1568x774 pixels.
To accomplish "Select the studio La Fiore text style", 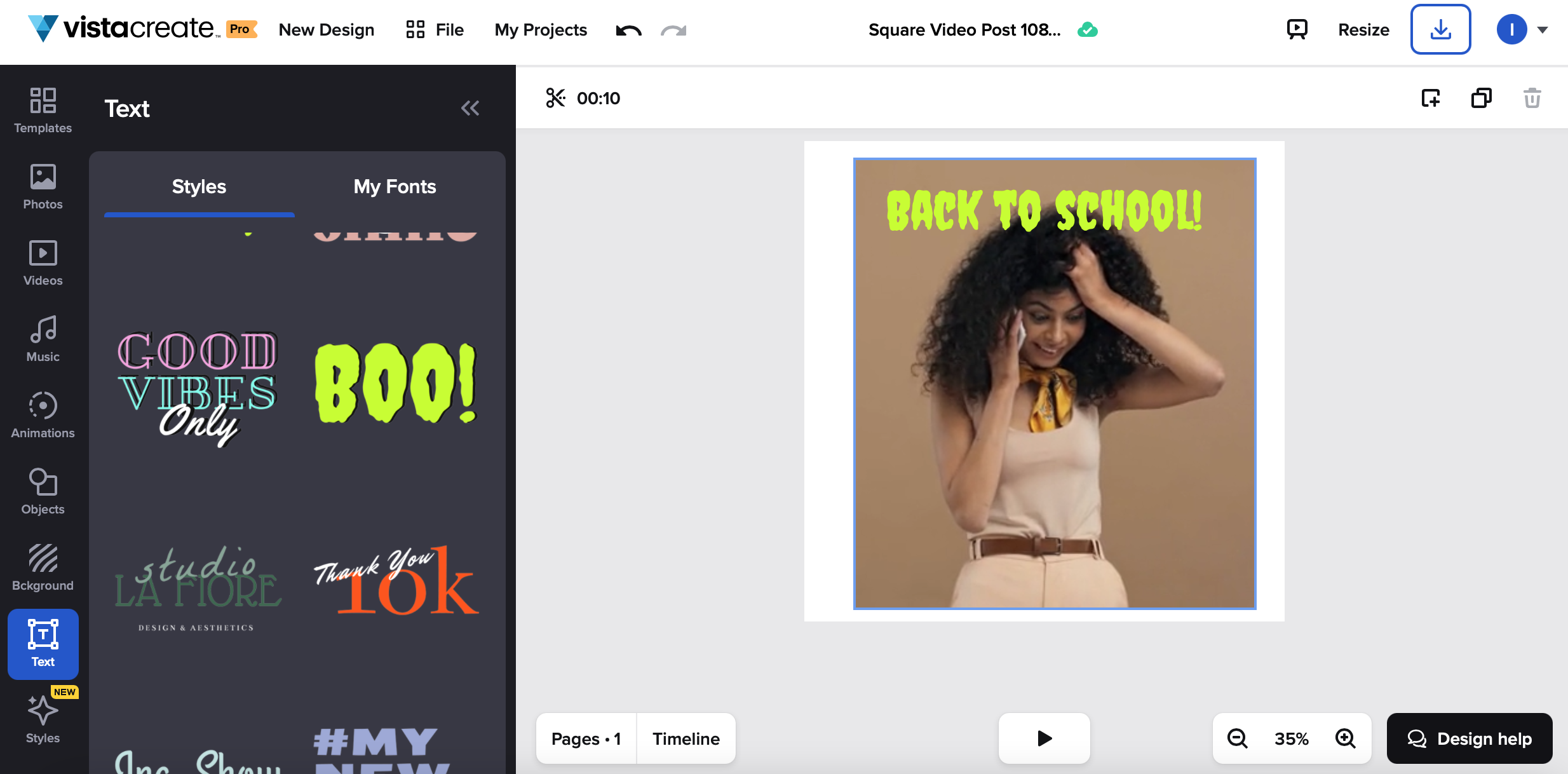I will pyautogui.click(x=198, y=588).
